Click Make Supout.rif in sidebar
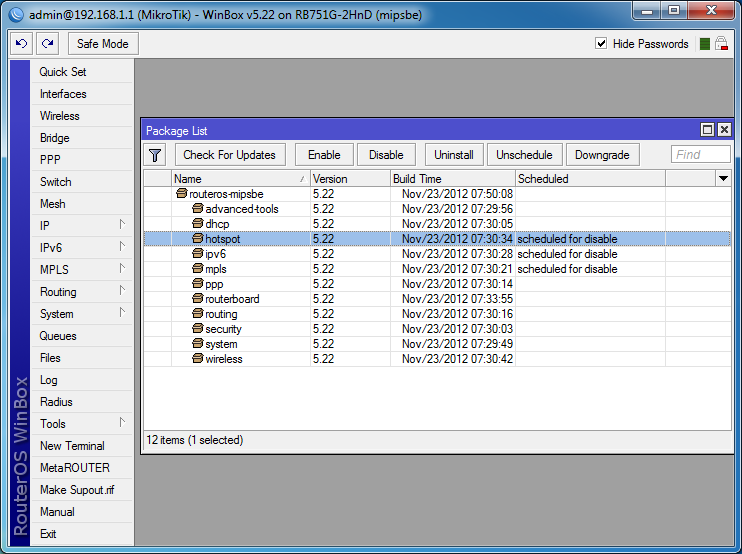Screen dimensions: 742x554 coord(81,490)
